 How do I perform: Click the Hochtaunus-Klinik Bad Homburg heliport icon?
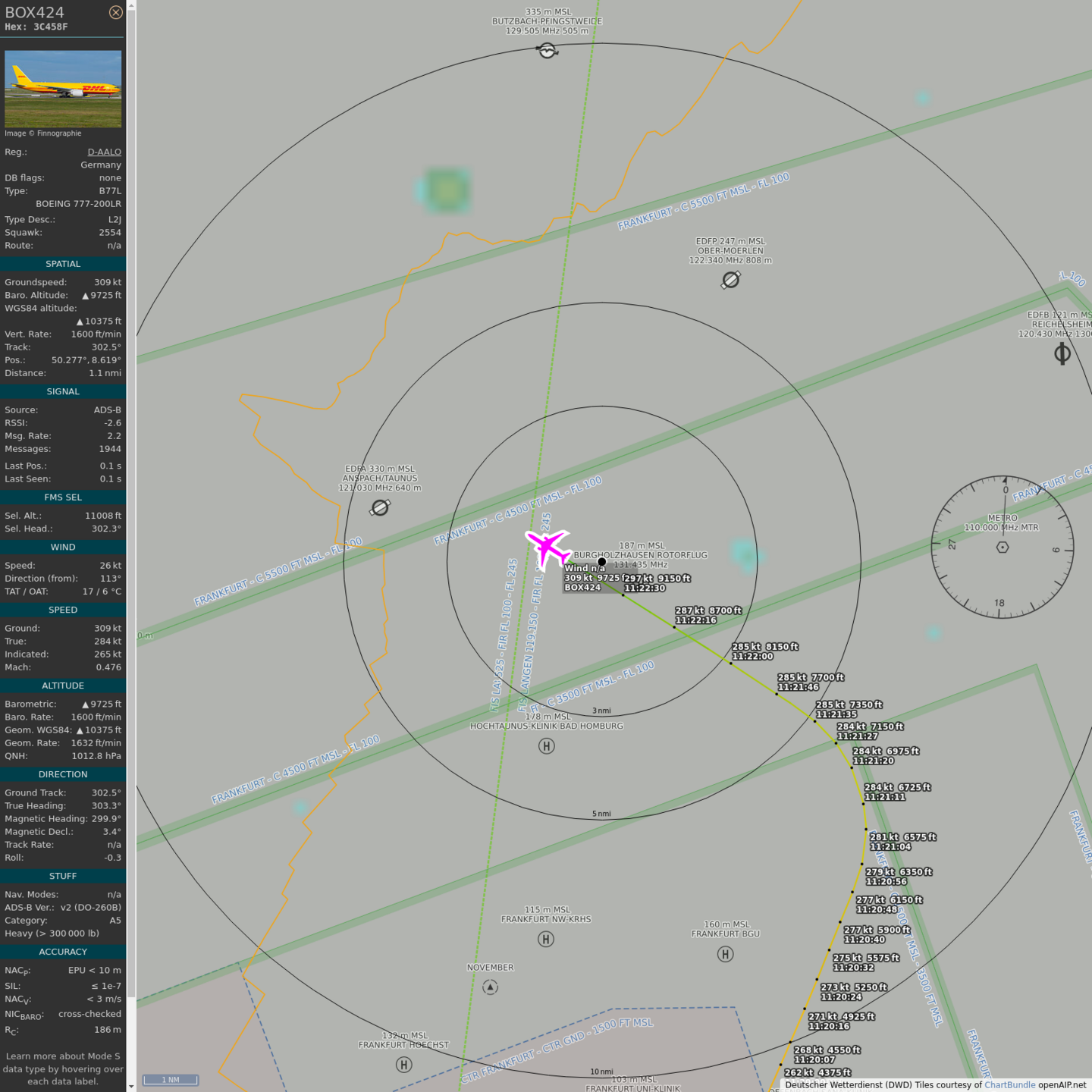click(546, 746)
